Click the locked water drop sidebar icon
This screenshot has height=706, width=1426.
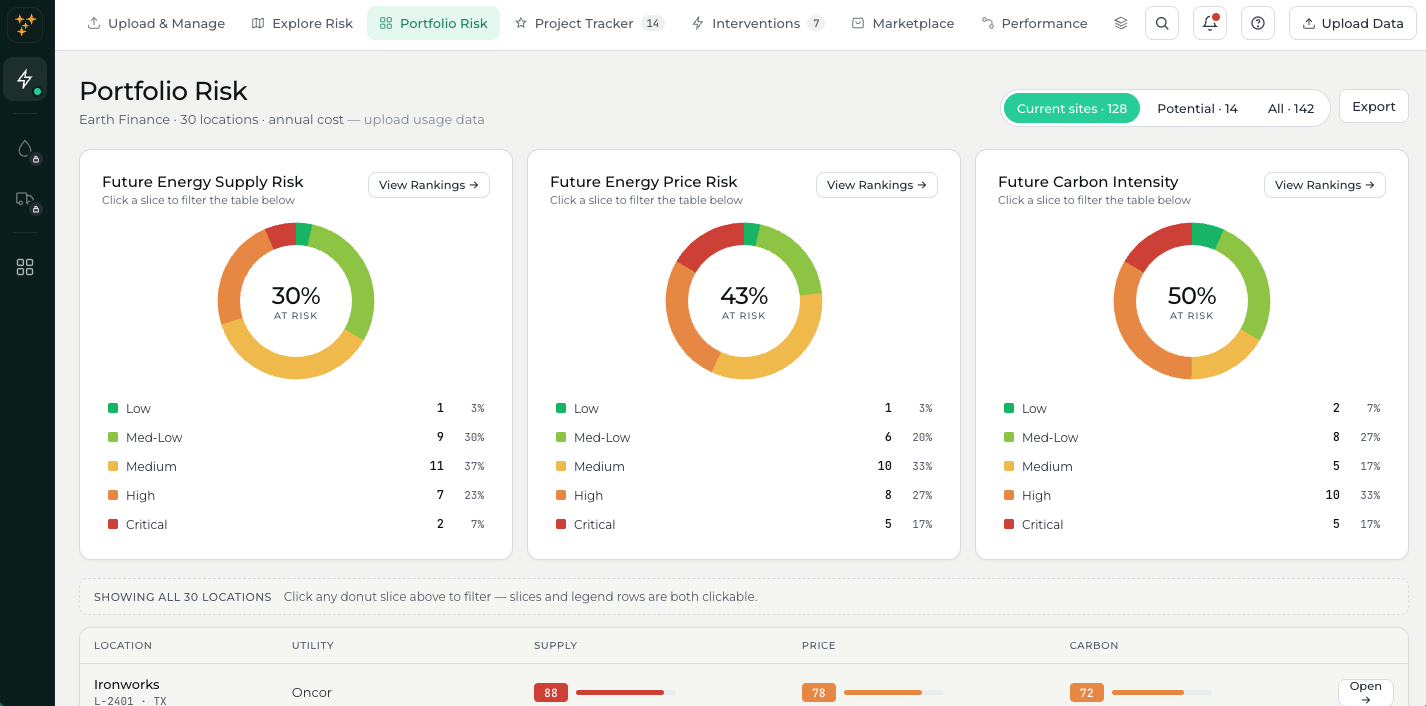tap(25, 150)
